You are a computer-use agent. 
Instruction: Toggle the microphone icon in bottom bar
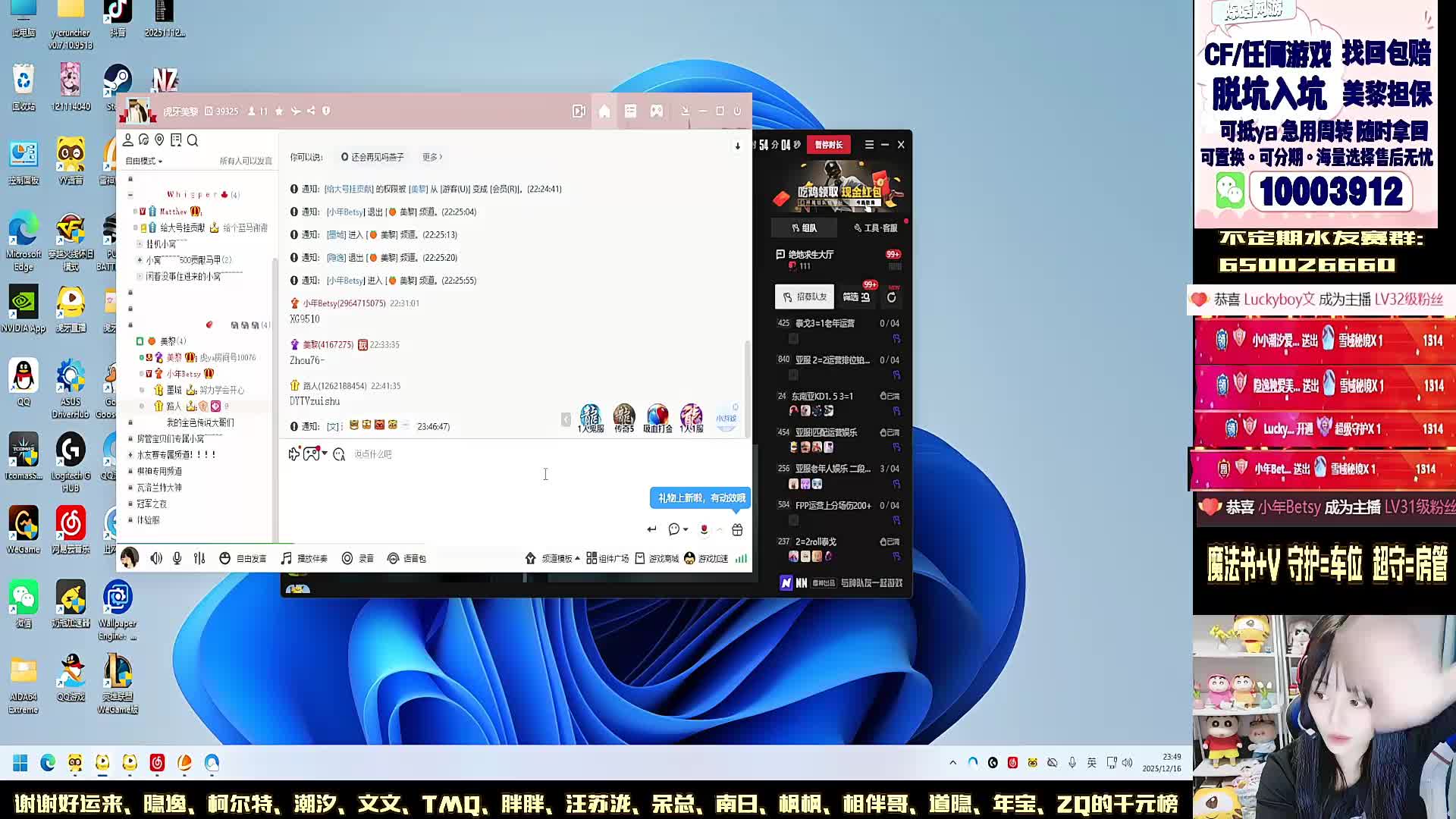177,558
